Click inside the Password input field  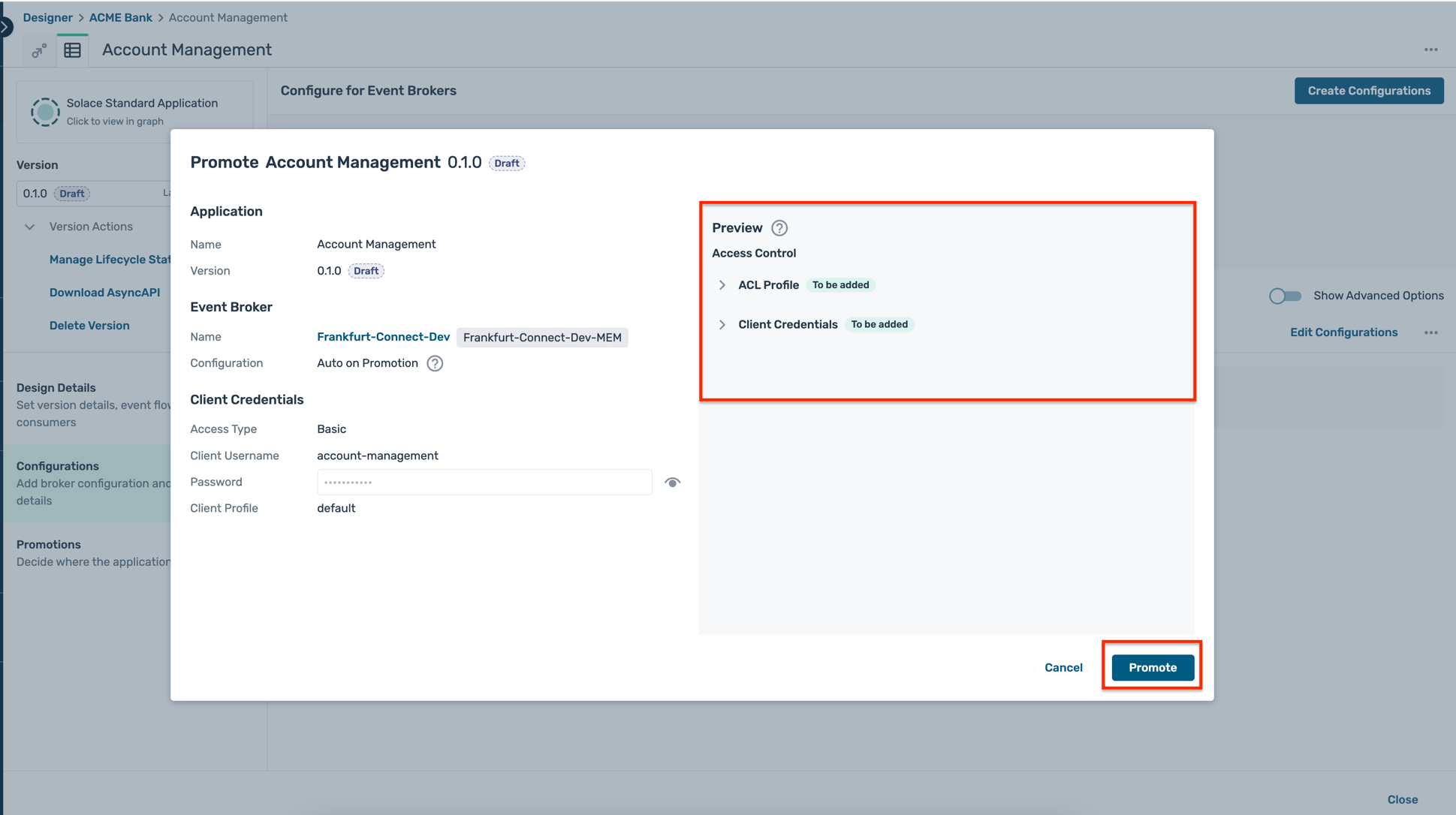tap(484, 482)
